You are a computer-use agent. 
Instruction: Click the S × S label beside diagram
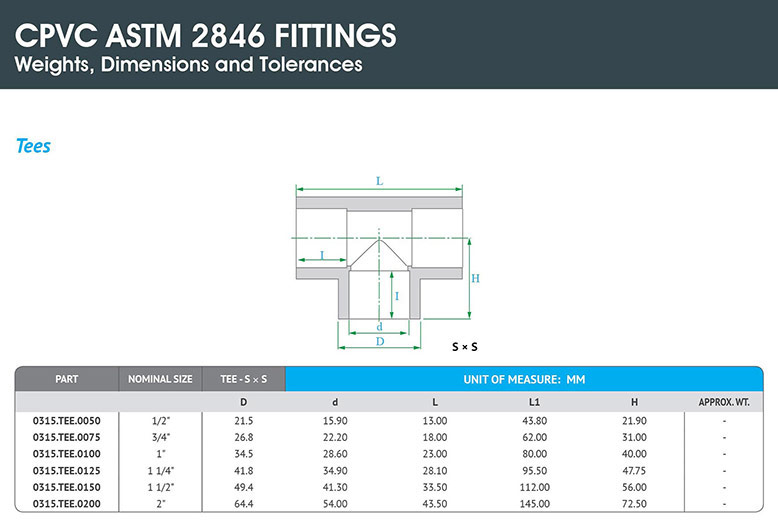pos(464,346)
